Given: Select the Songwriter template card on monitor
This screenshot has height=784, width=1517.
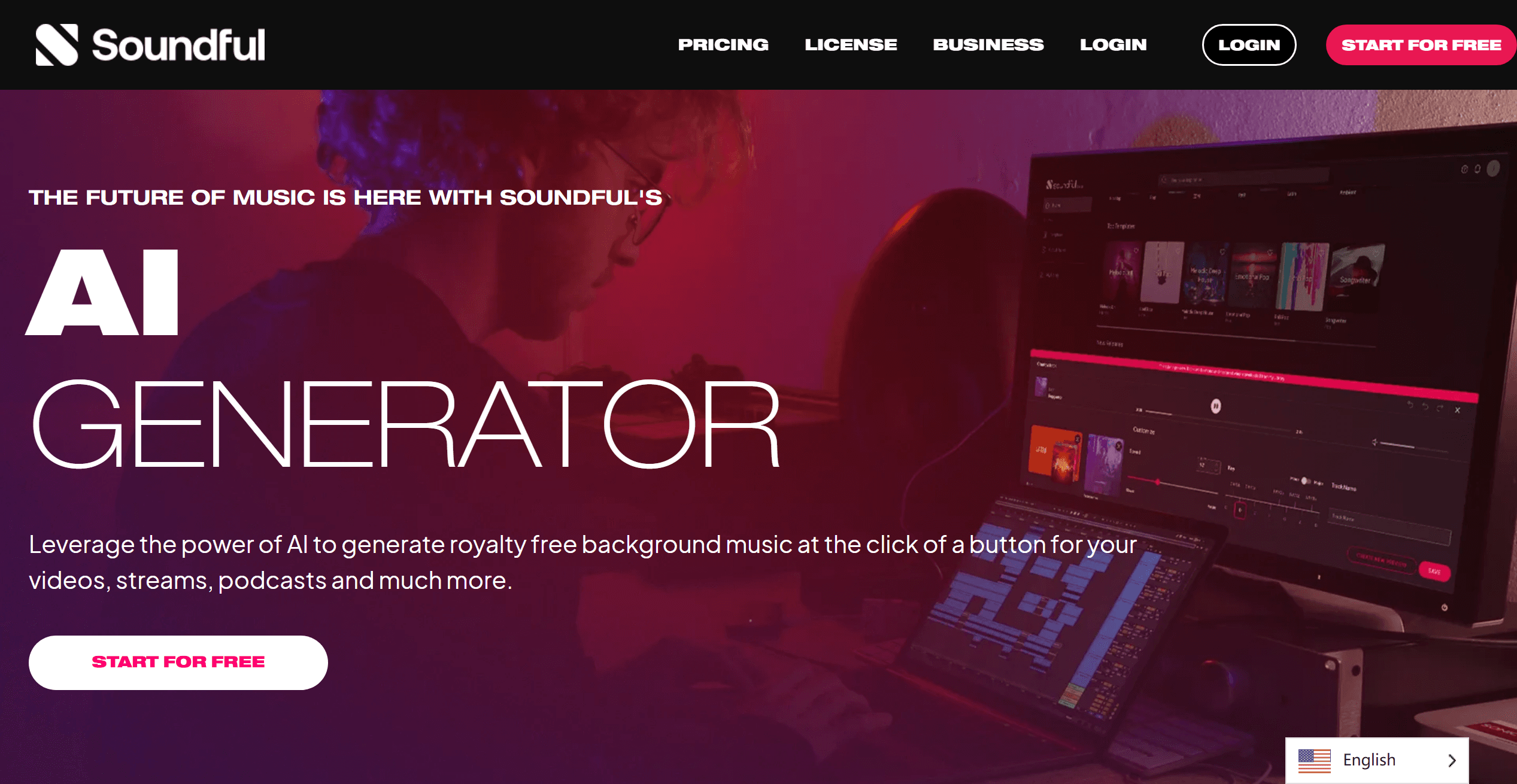Looking at the screenshot, I should pyautogui.click(x=1358, y=277).
